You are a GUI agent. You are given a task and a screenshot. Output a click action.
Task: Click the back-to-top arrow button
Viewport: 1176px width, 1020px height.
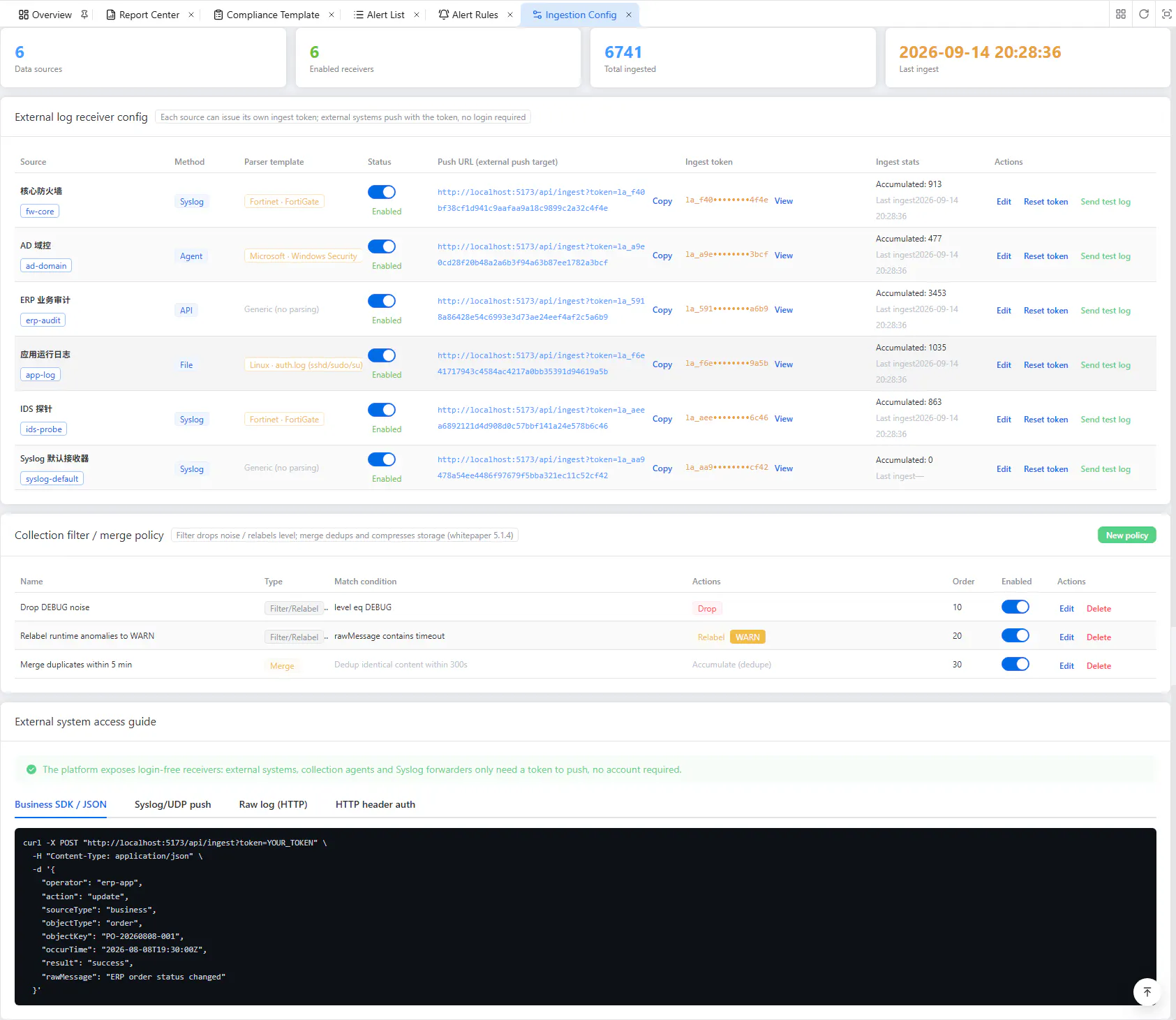click(x=1147, y=991)
